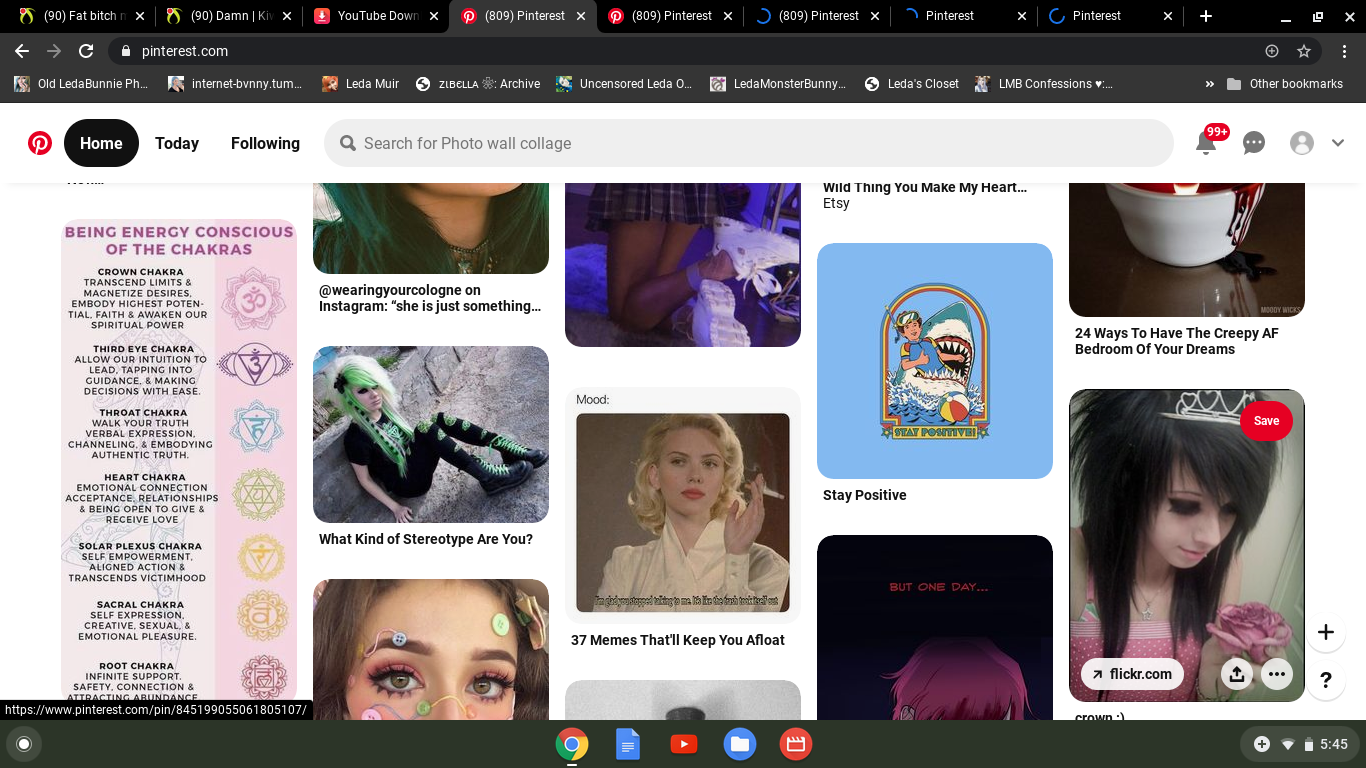Open the red screen recorder shelf app
1366x768 pixels.
pyautogui.click(x=796, y=744)
